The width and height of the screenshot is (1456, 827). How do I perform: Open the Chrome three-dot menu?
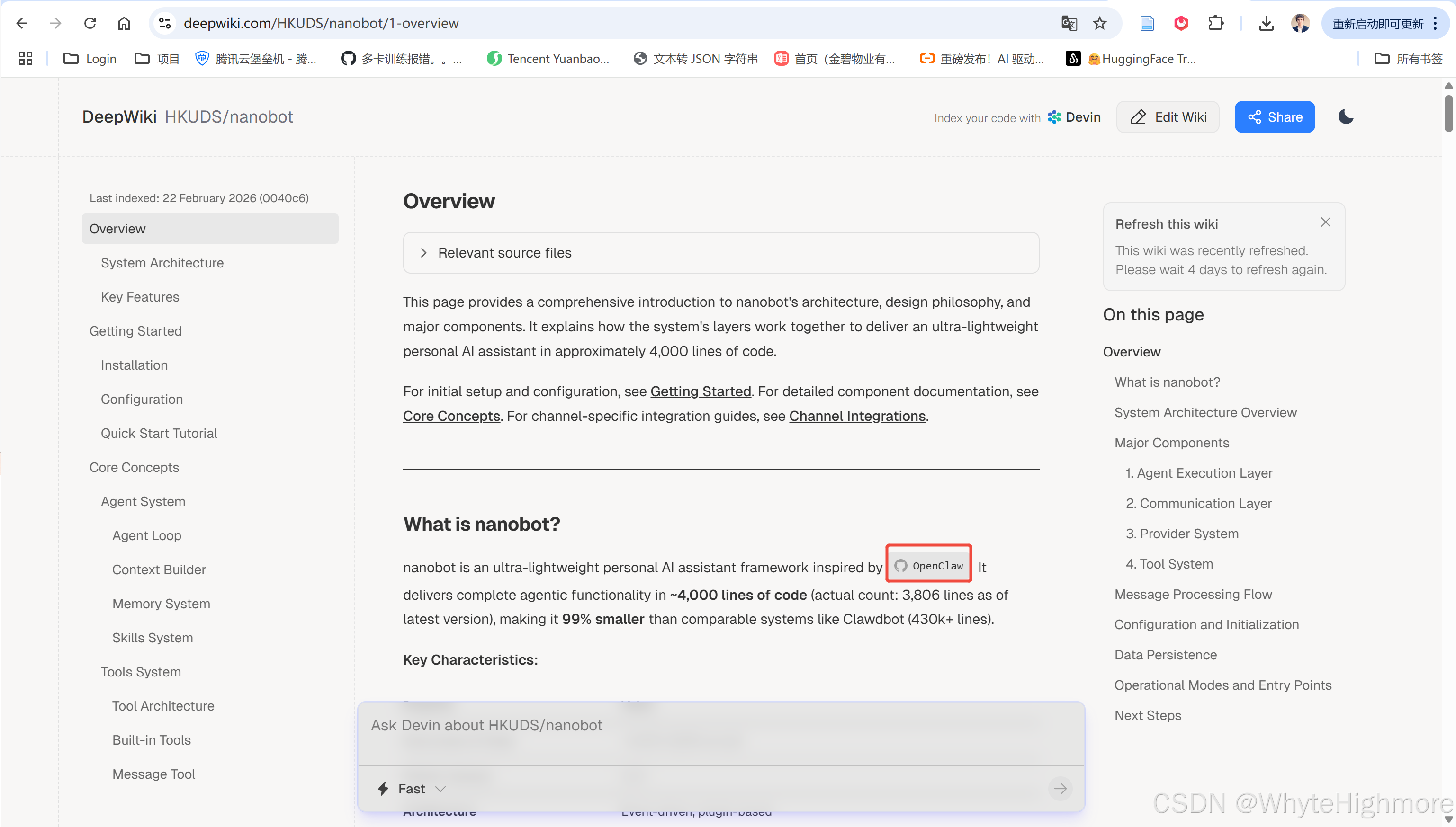tap(1436, 23)
